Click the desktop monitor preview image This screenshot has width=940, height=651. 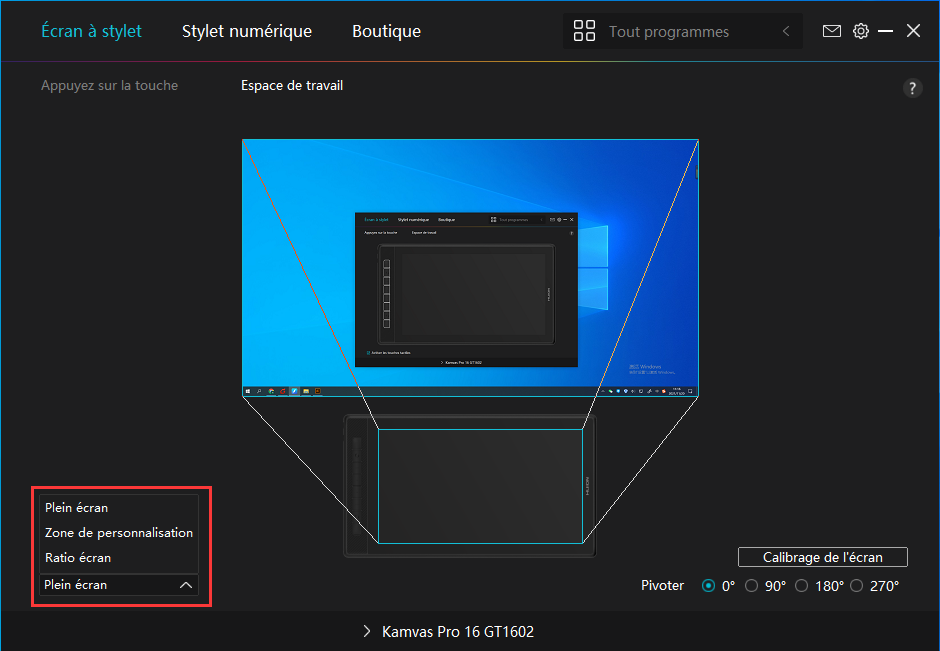click(470, 268)
